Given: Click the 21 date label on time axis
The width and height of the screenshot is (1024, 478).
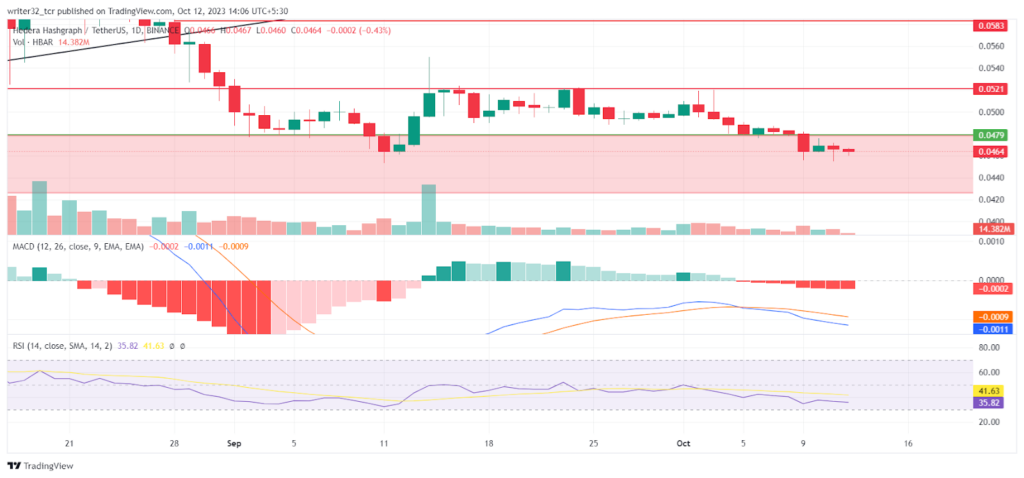Looking at the screenshot, I should 69,443.
